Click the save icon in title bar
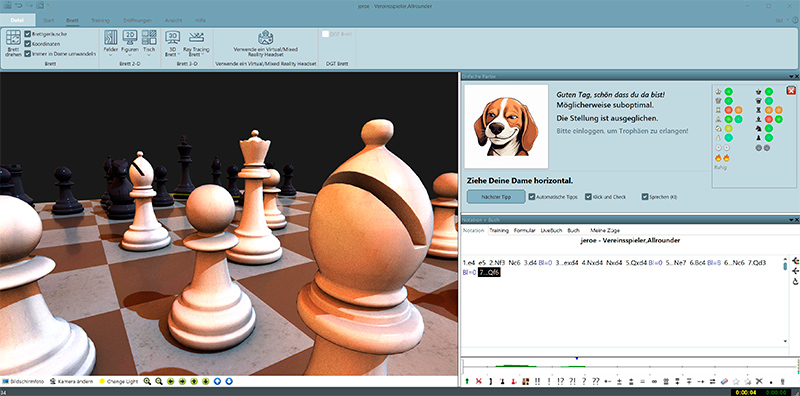This screenshot has height=396, width=800. click(7, 5)
